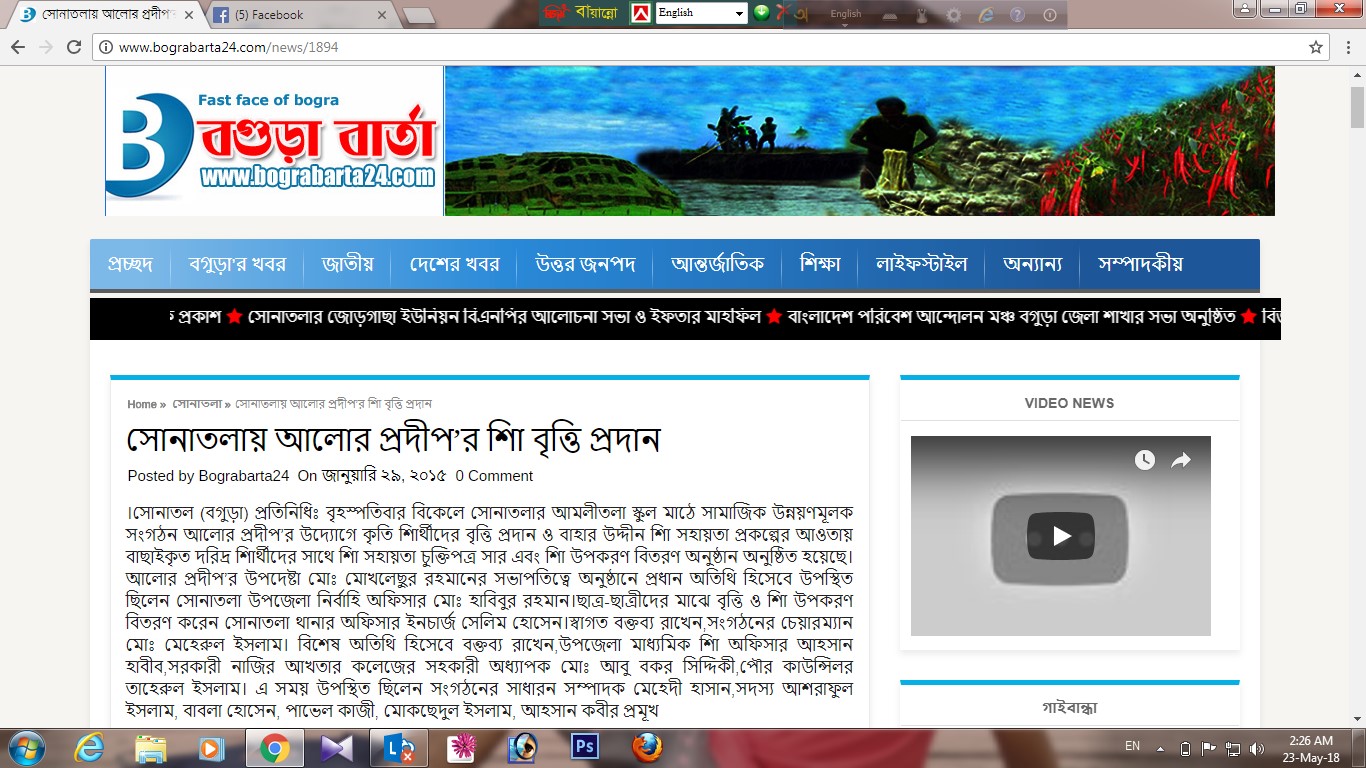Open Windows Explorer folder from taskbar
Viewport: 1366px width, 768px height.
point(150,748)
